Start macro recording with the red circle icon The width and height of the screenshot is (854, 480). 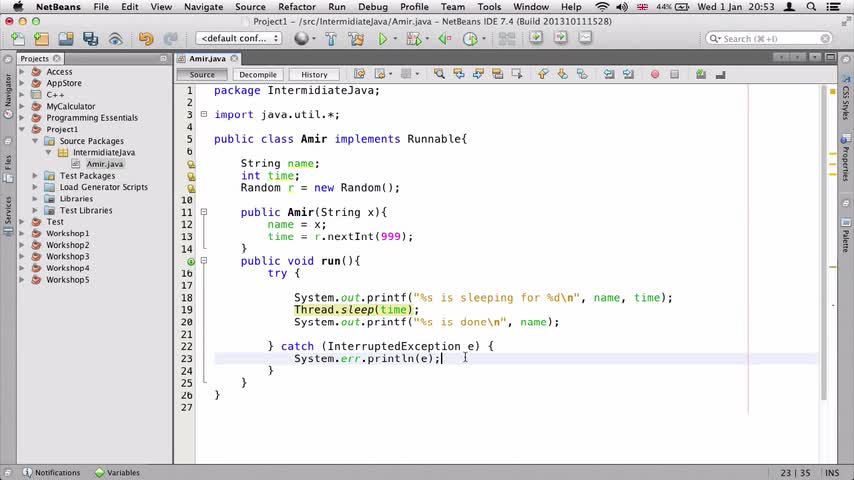(655, 74)
